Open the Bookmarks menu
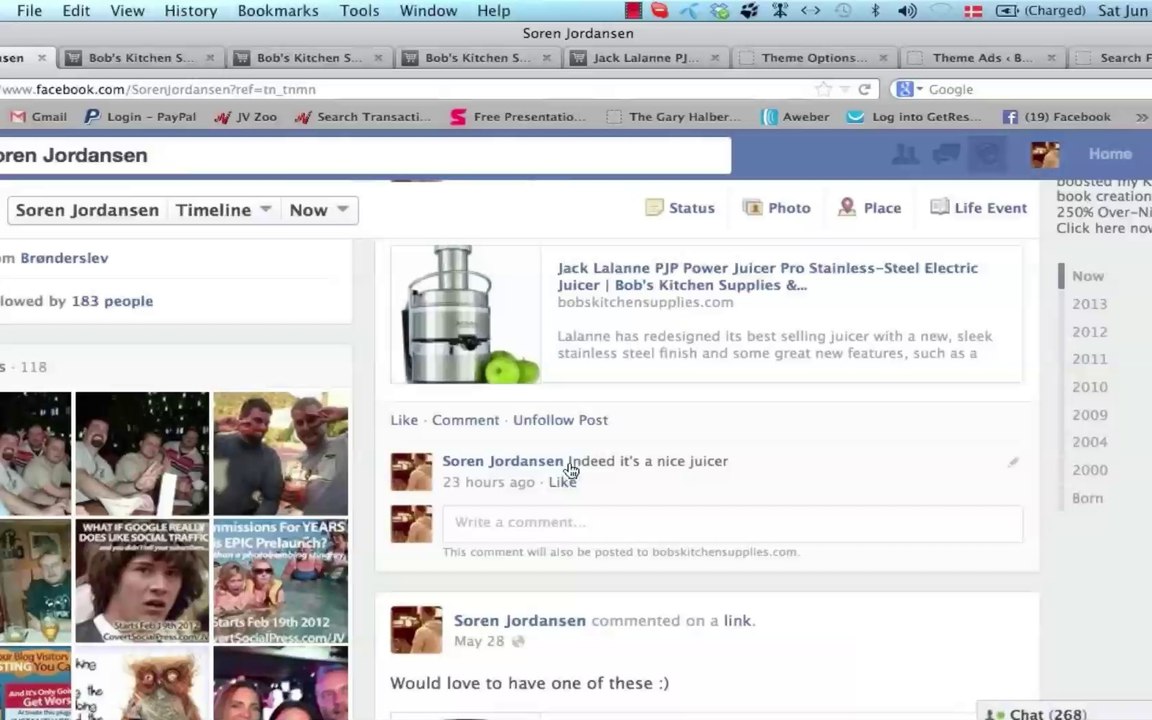 (278, 10)
